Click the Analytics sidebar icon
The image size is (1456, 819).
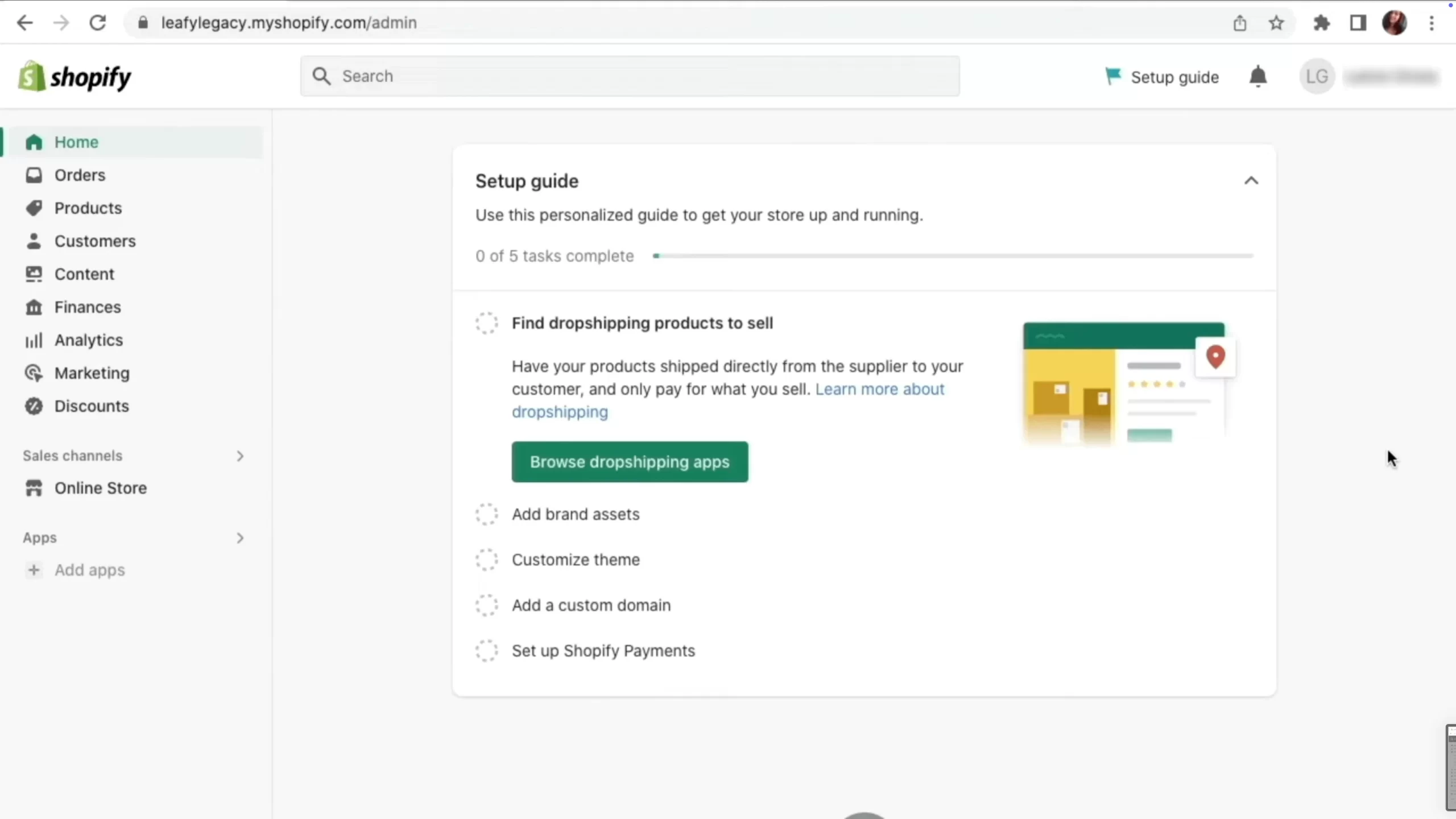(33, 340)
